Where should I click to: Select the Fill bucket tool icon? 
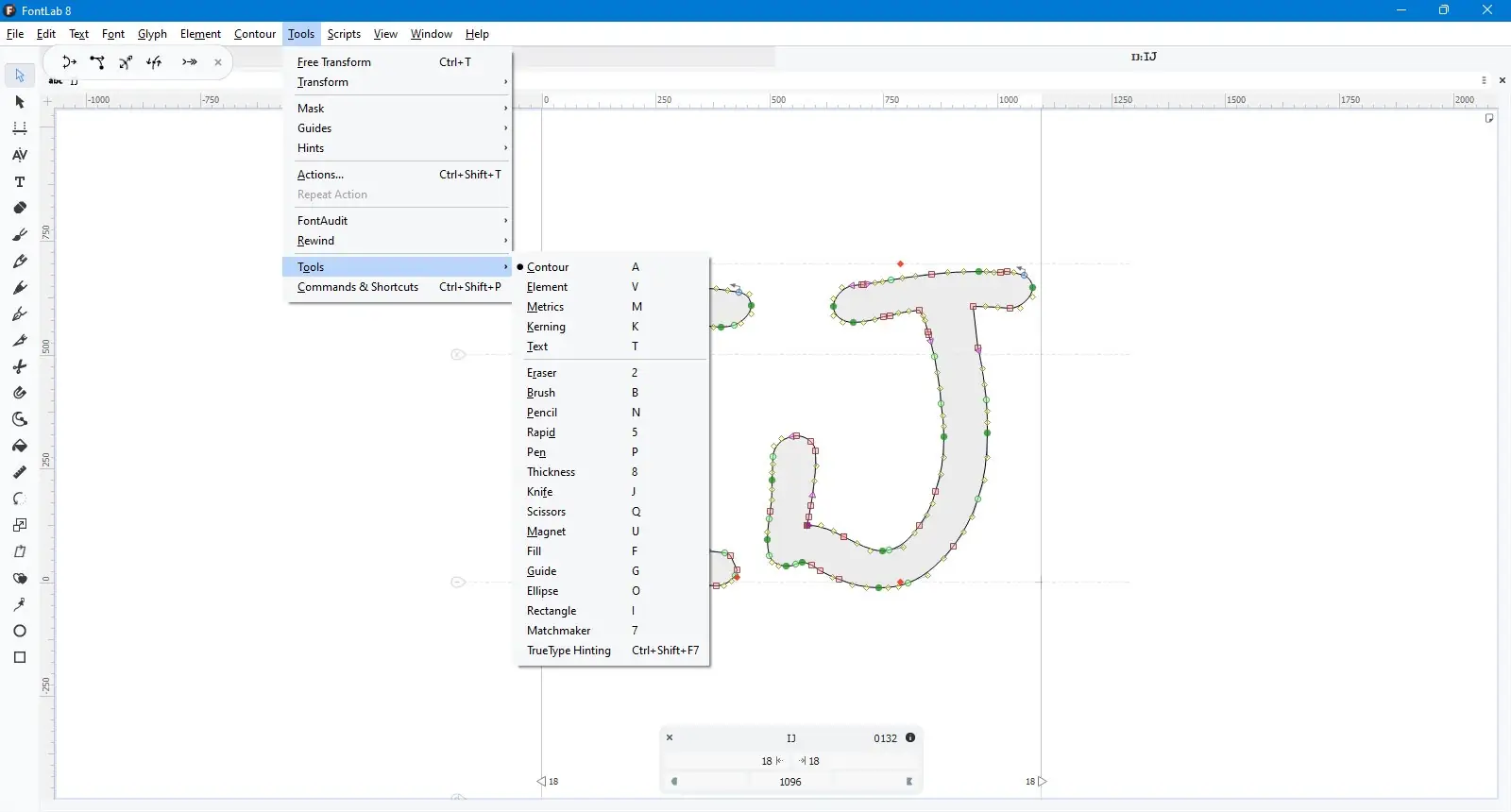click(x=20, y=446)
